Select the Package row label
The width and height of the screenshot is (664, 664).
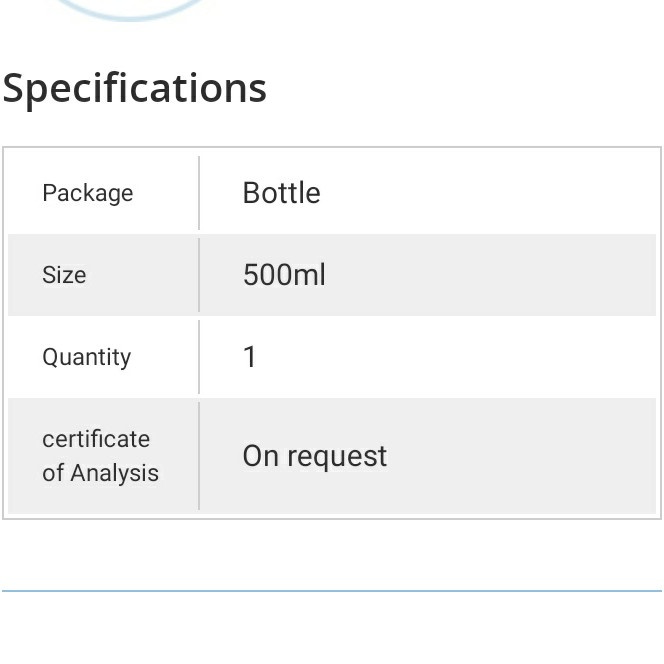(x=87, y=193)
